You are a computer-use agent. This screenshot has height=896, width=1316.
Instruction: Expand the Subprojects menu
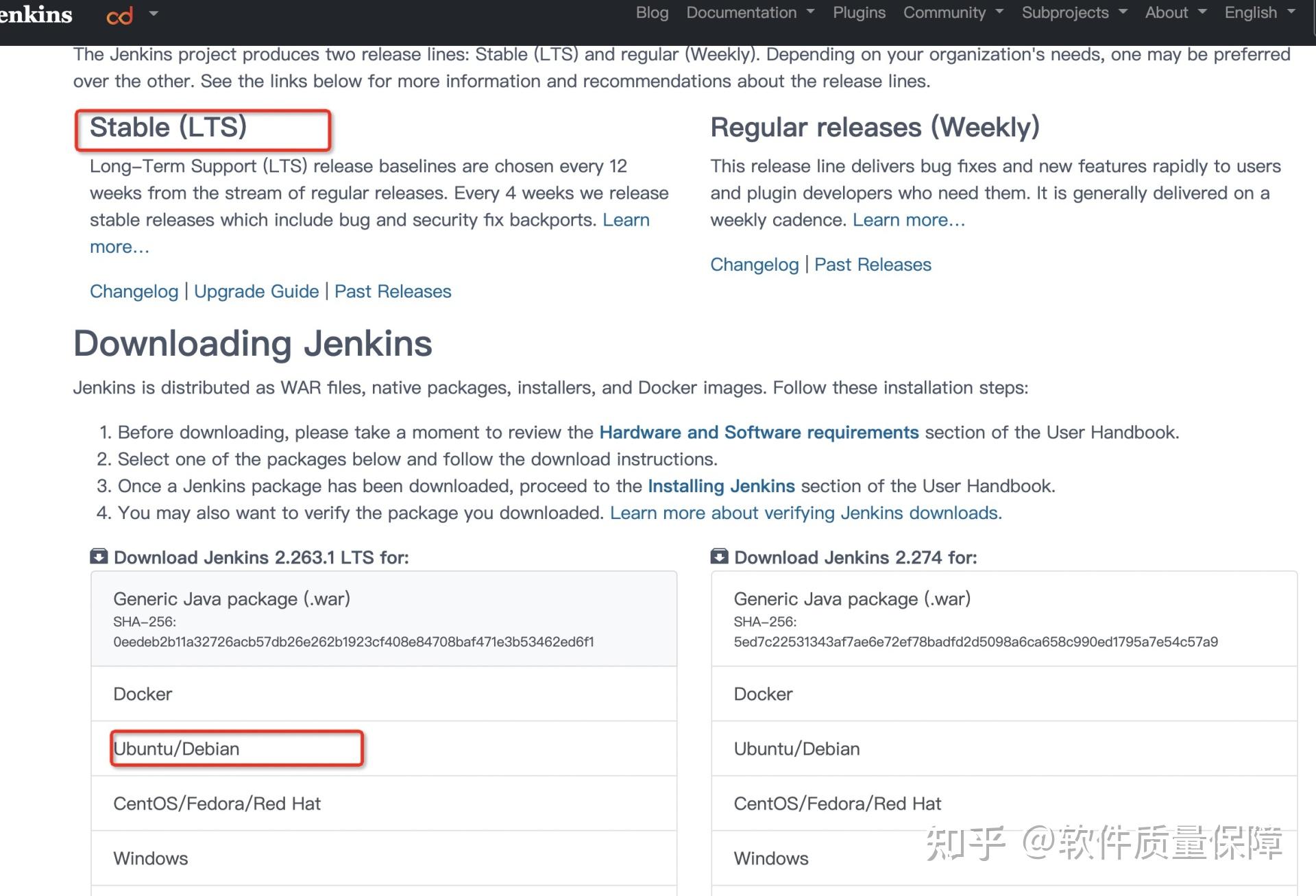click(1074, 13)
